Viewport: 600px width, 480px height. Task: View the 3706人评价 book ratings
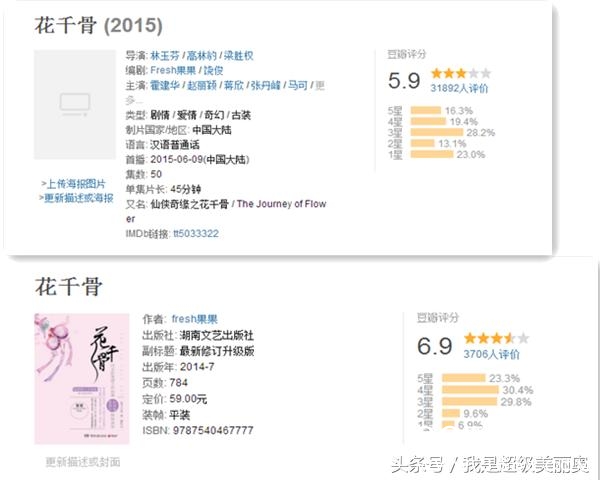[491, 354]
